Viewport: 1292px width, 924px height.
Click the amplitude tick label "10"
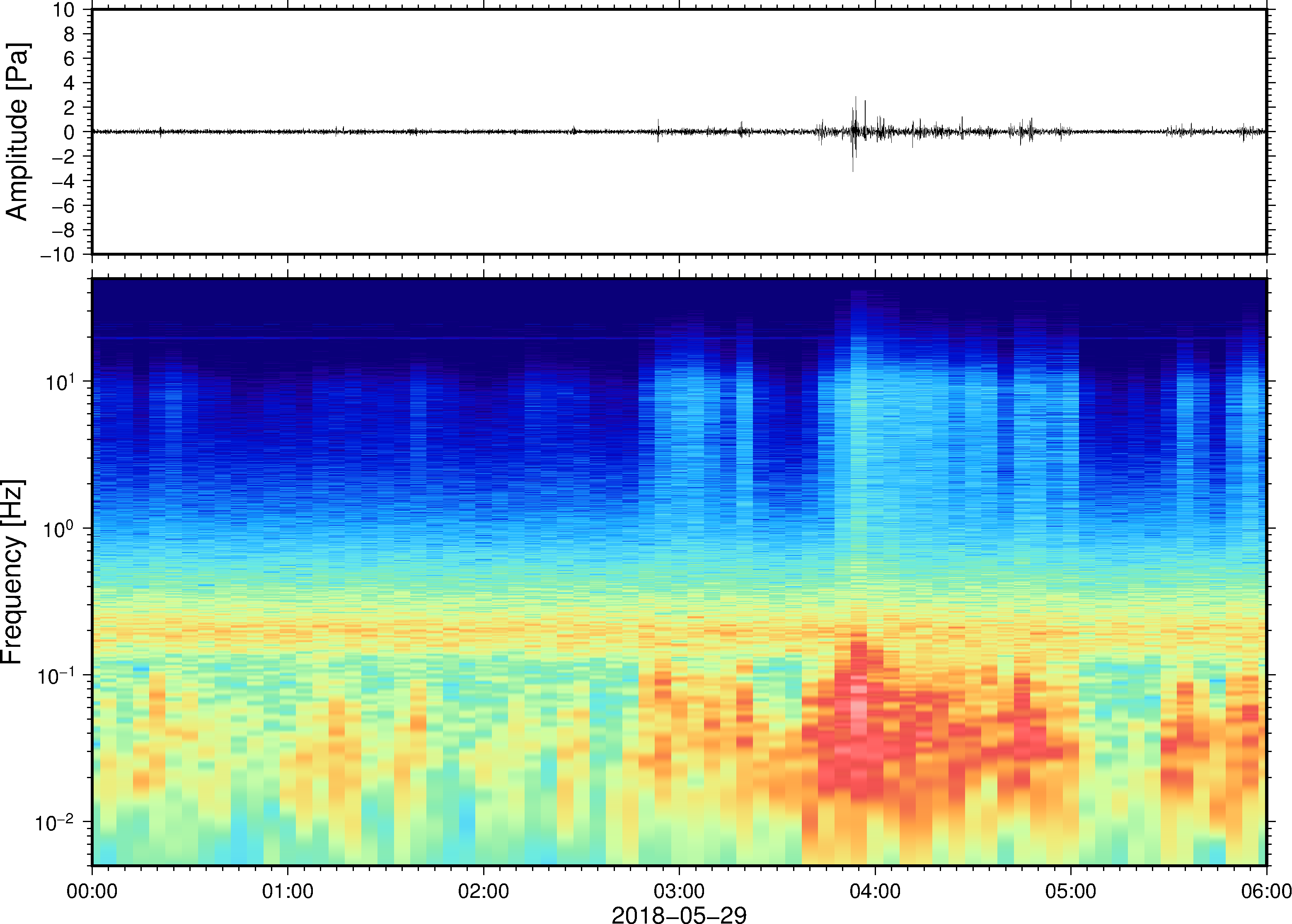tap(64, 10)
